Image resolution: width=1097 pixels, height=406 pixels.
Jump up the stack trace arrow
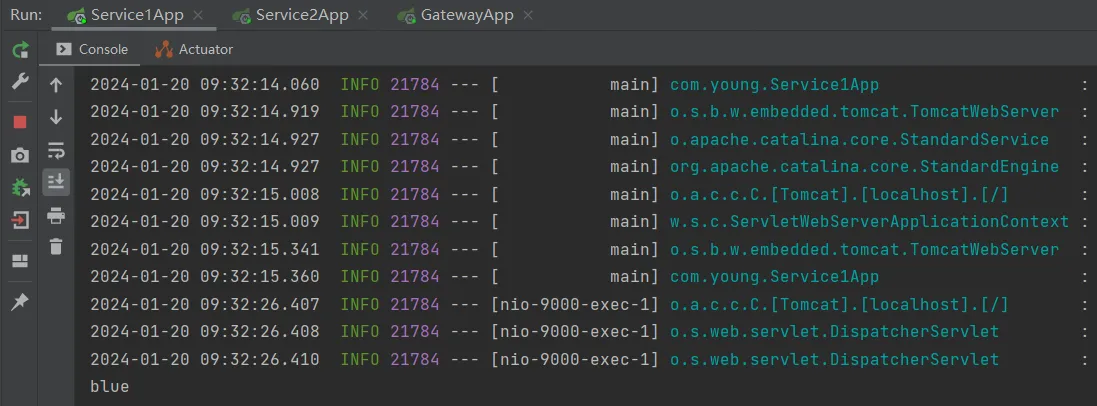(56, 86)
